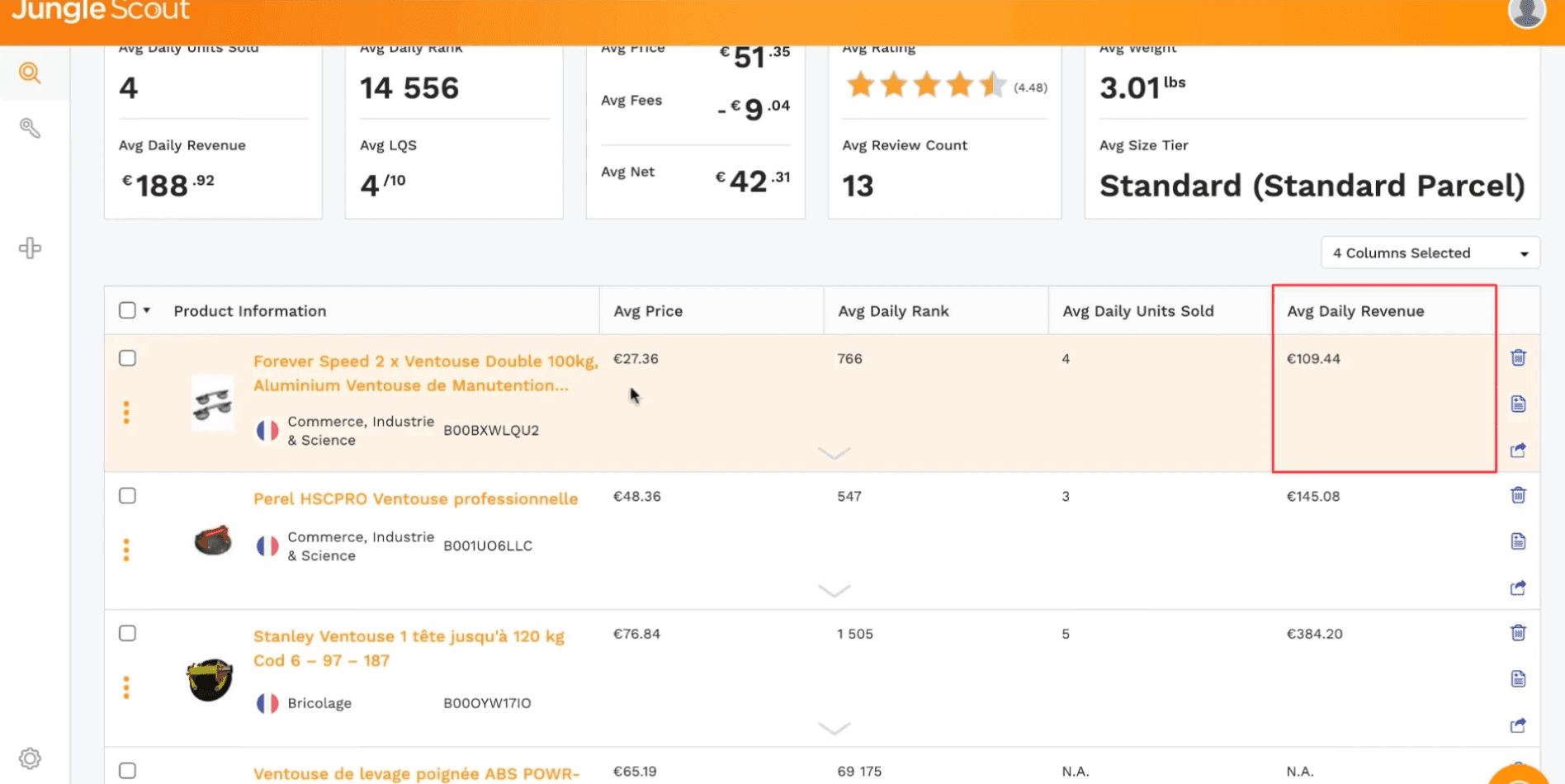Click Forever Speed product thumbnail
The width and height of the screenshot is (1565, 784).
[x=213, y=404]
